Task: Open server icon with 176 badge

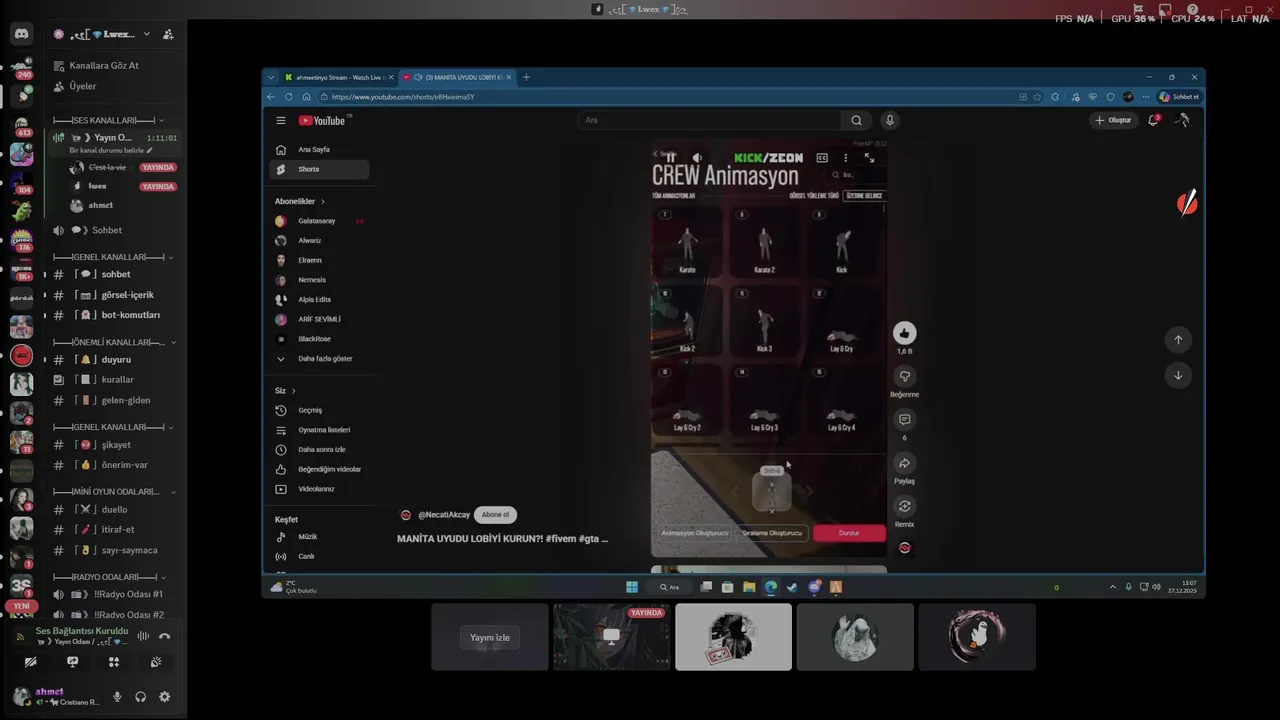Action: [x=21, y=240]
